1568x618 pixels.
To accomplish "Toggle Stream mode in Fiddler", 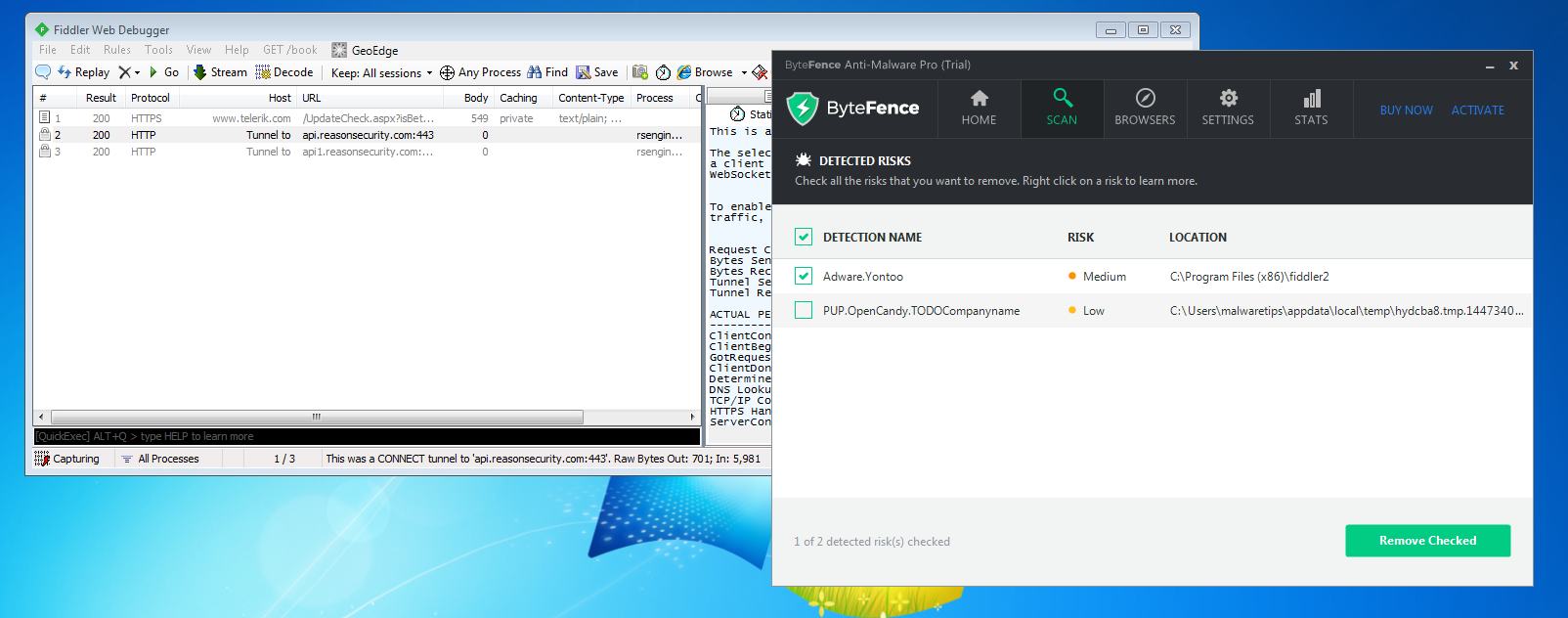I will (x=220, y=72).
